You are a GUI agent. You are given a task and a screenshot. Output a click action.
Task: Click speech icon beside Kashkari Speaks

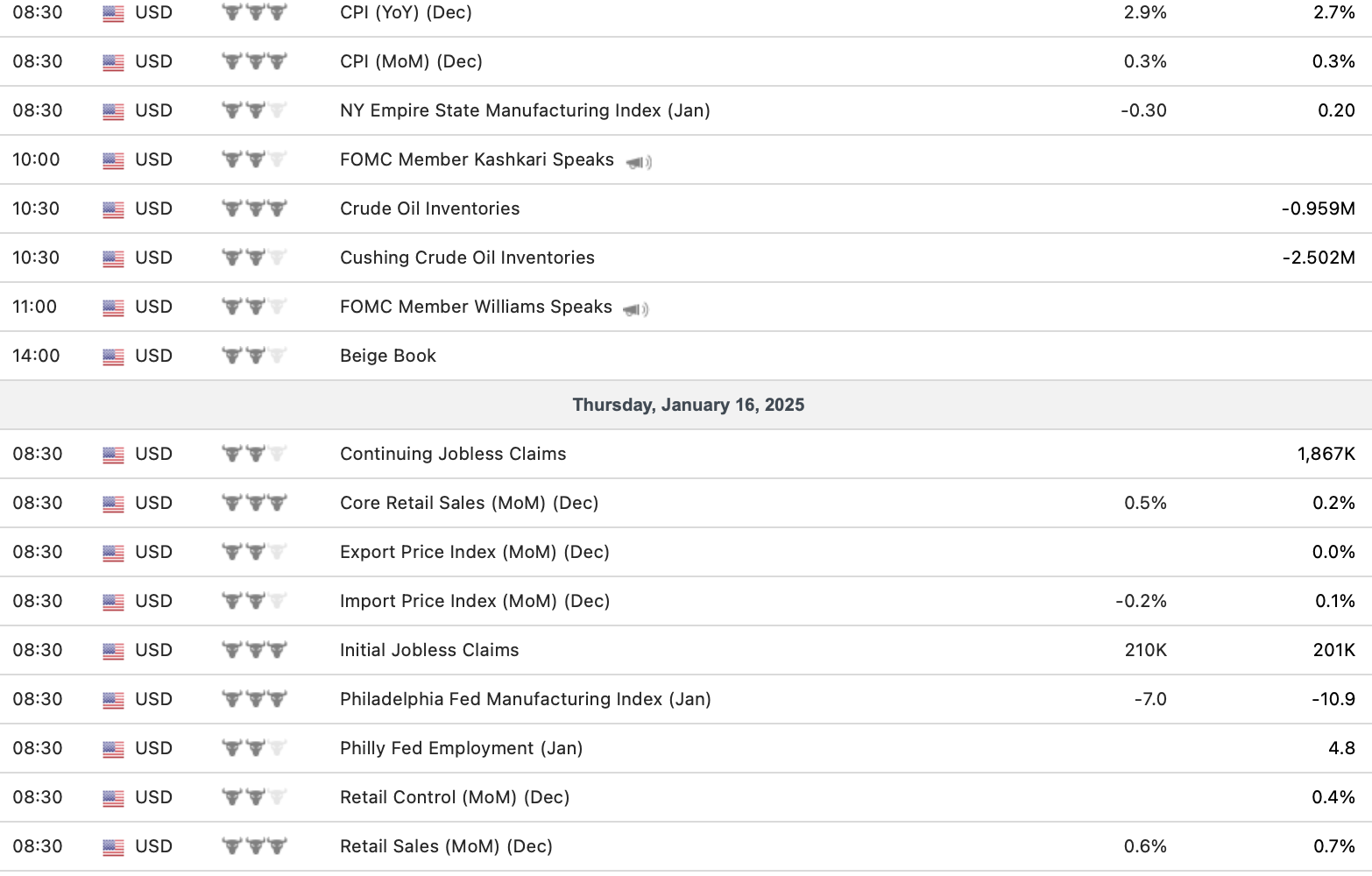point(639,162)
